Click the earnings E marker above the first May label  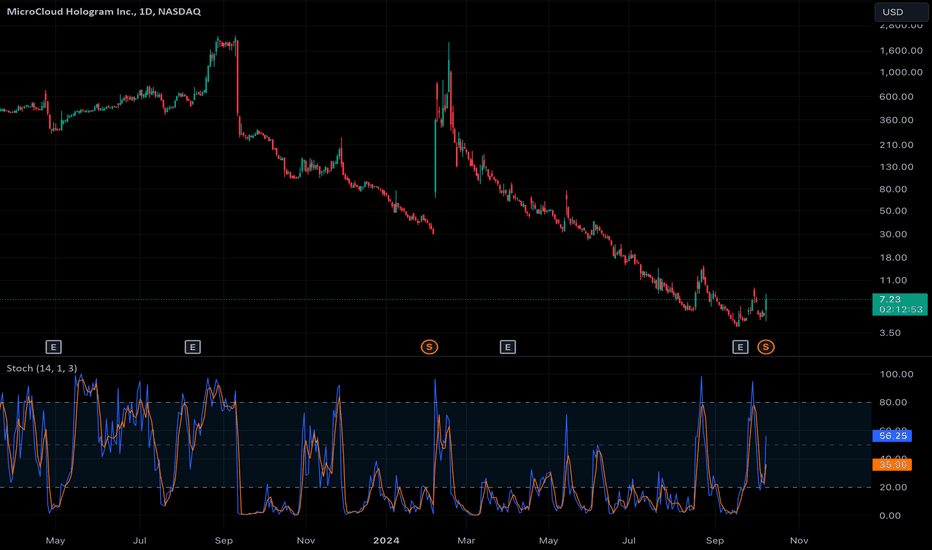[x=53, y=347]
